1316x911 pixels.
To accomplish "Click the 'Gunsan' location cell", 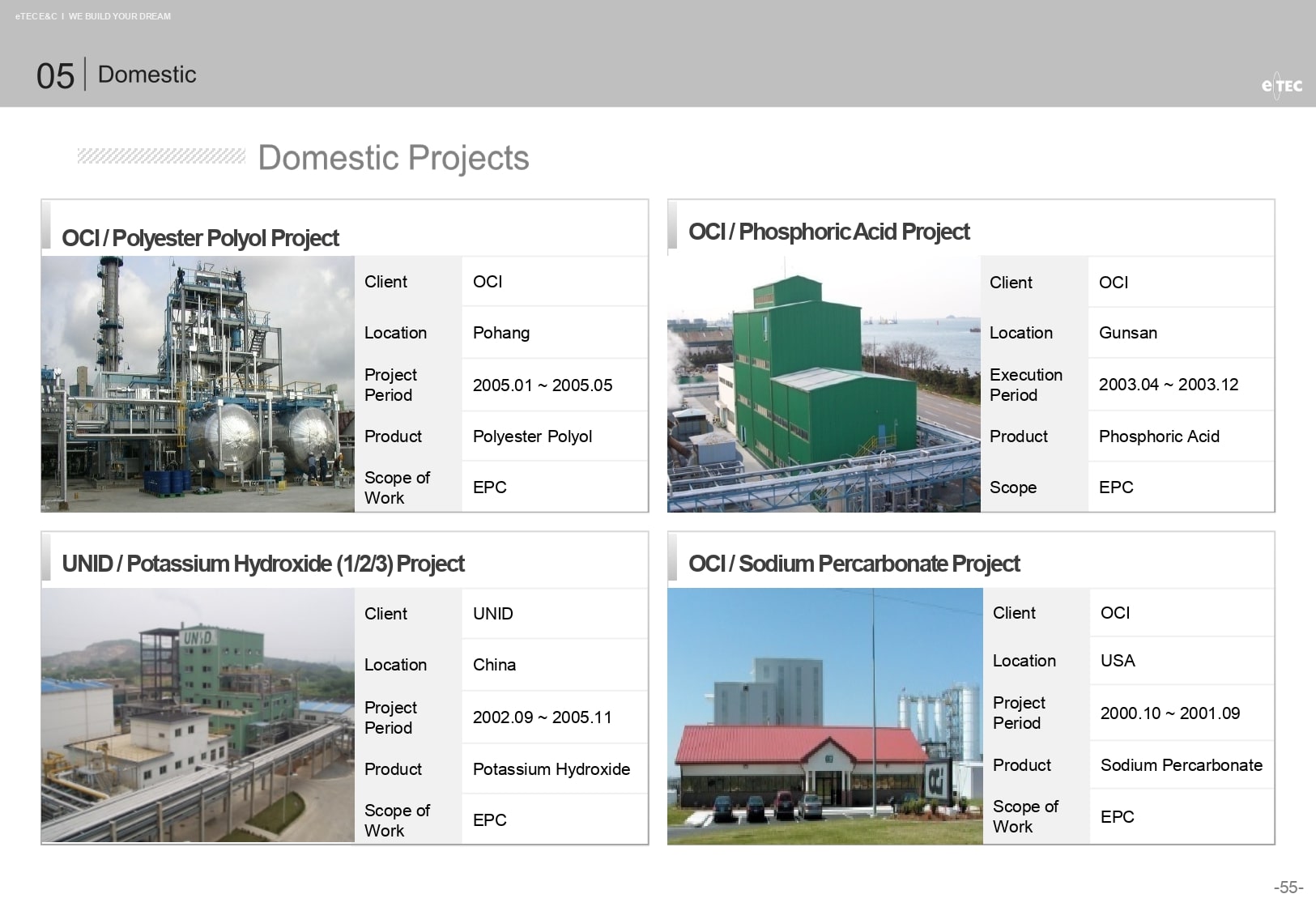I will [1128, 333].
